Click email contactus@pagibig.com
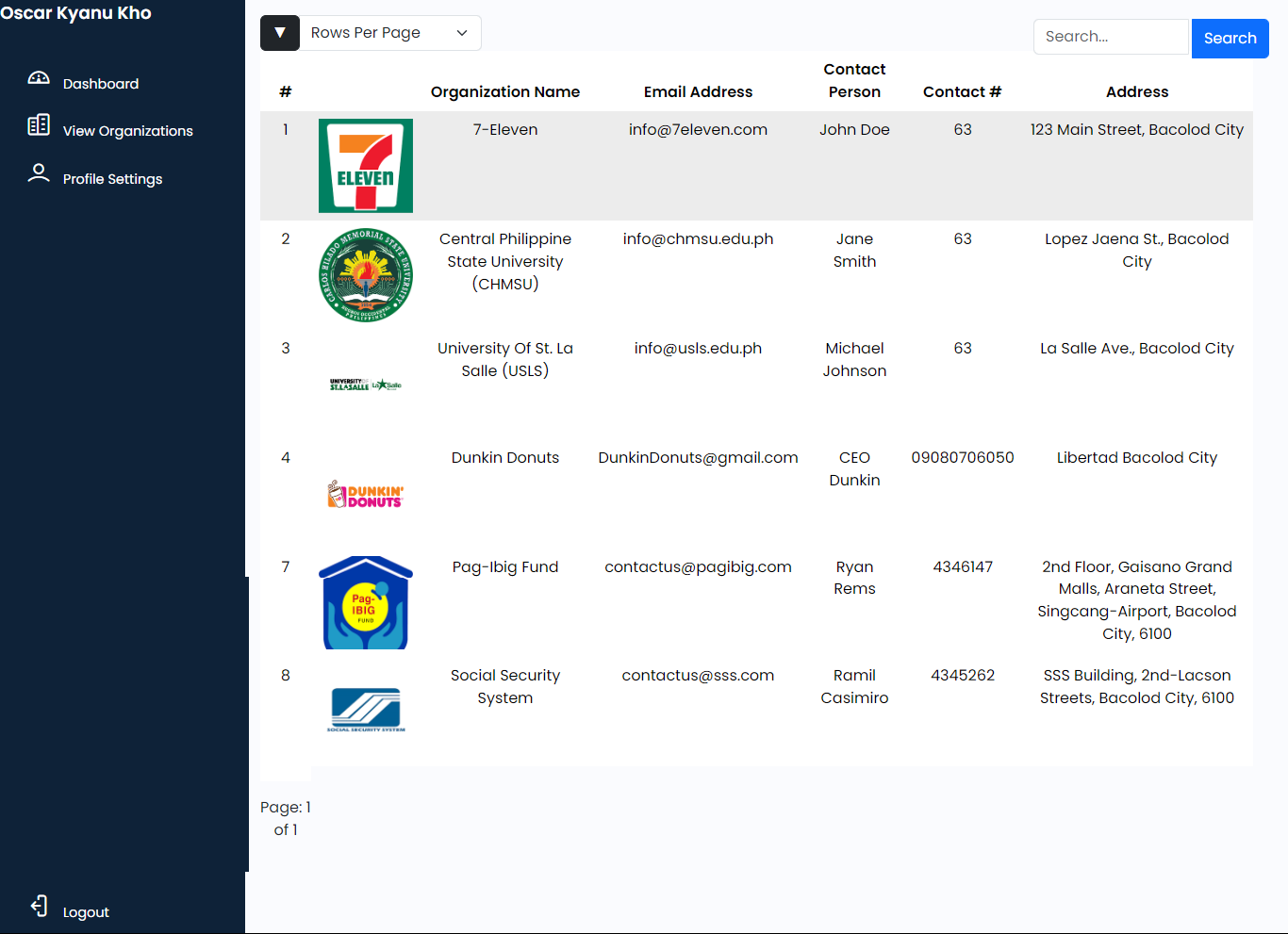This screenshot has width=1288, height=934. (x=699, y=566)
